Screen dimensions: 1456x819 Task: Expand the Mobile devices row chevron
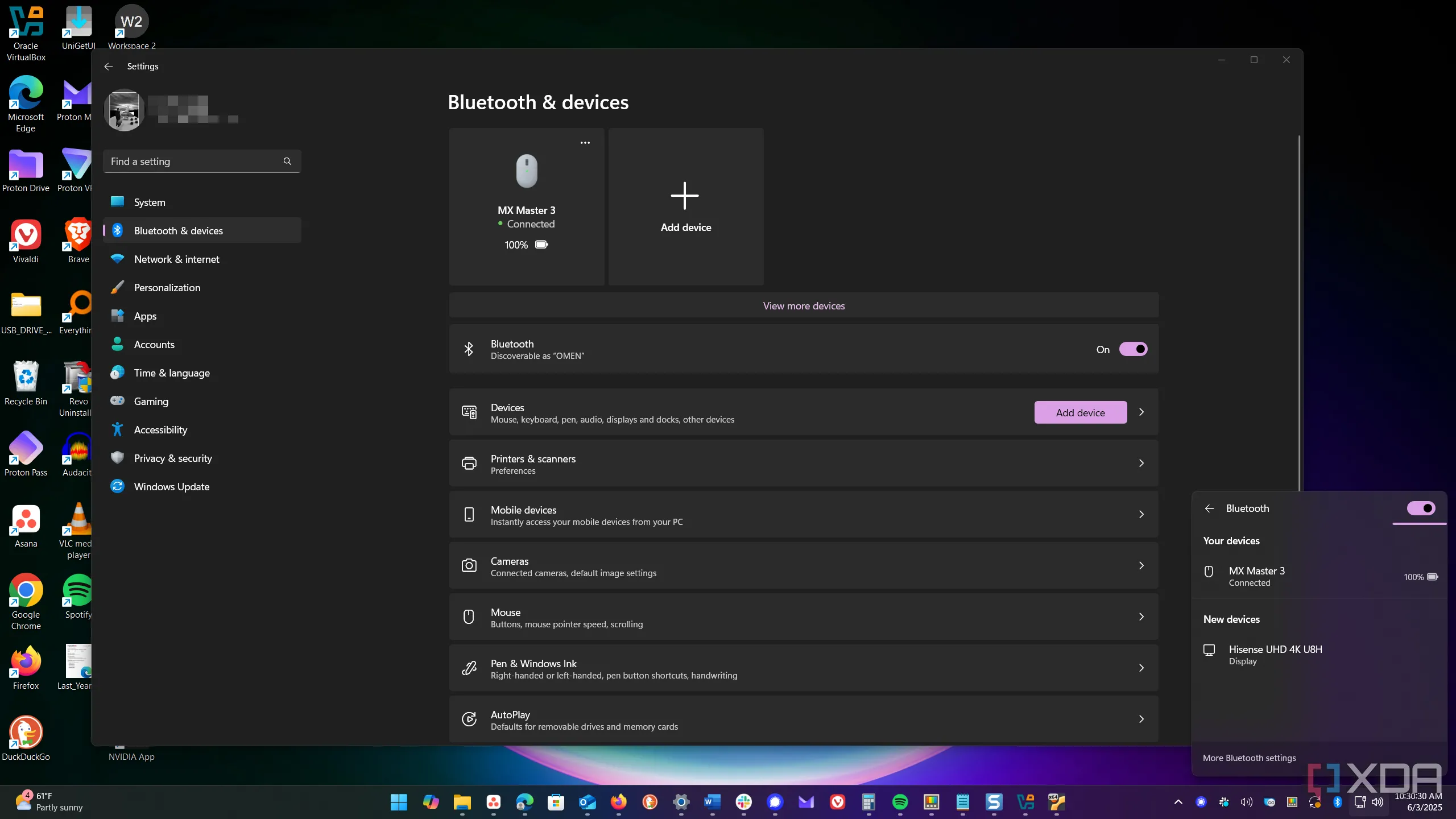pos(1141,515)
